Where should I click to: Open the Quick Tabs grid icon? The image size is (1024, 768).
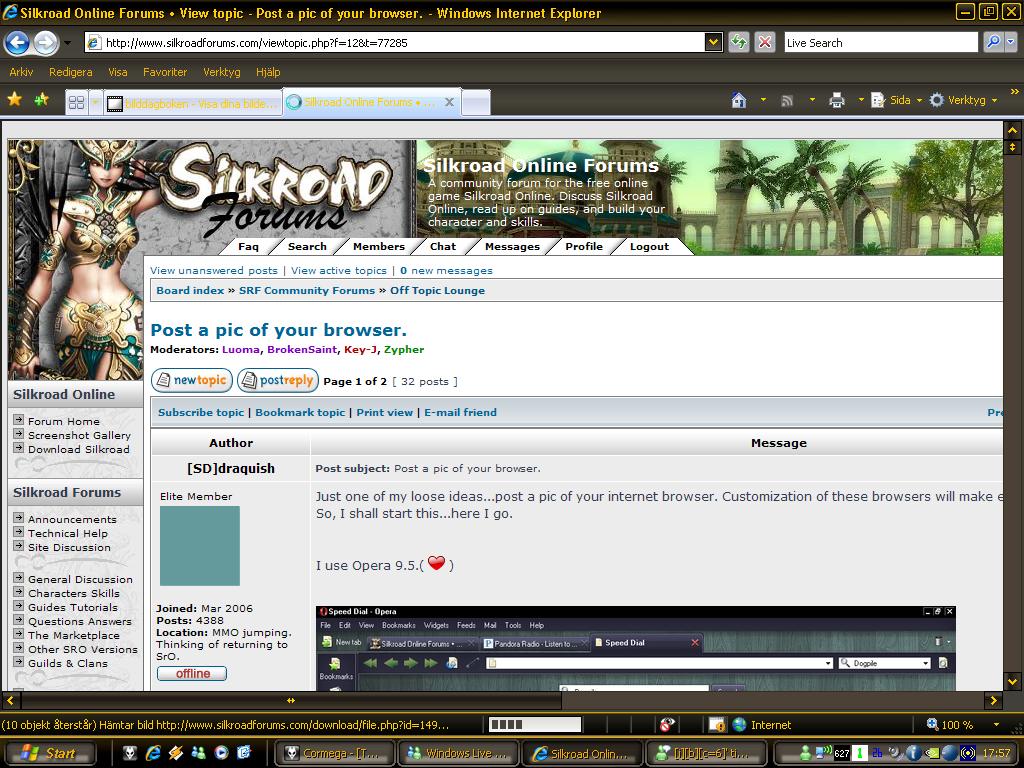pos(76,102)
